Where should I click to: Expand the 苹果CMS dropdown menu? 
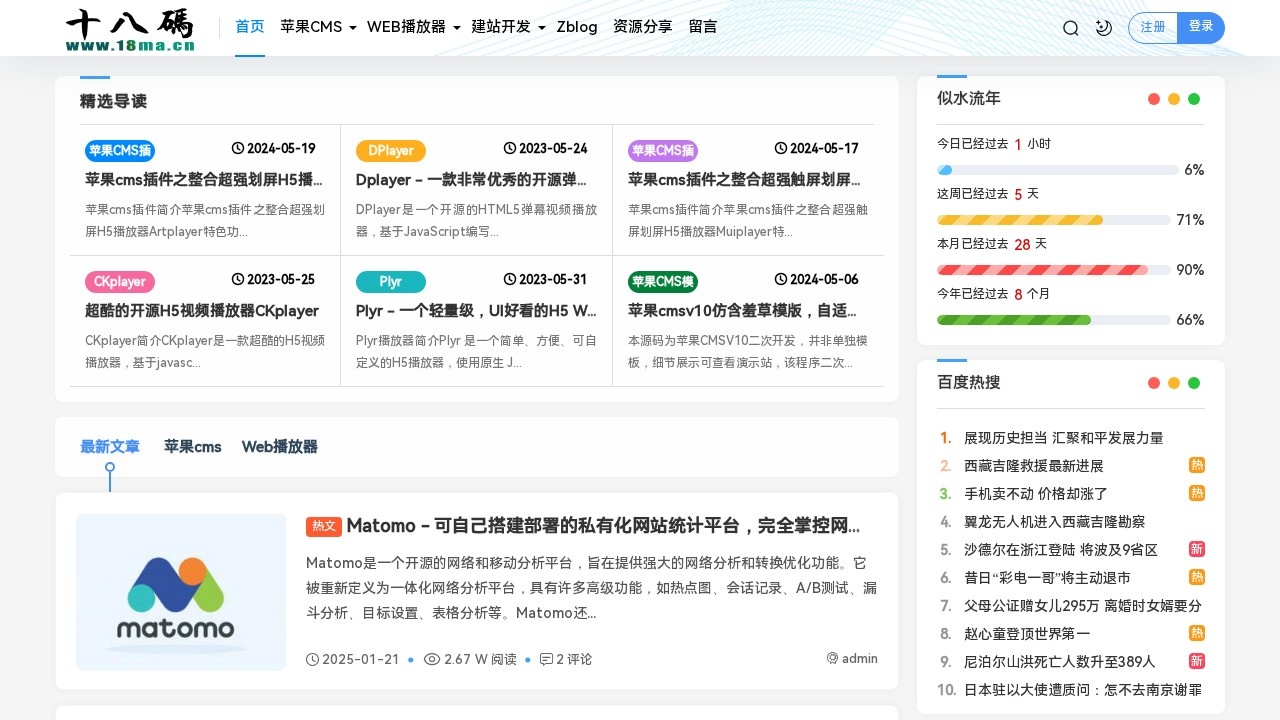coord(319,27)
